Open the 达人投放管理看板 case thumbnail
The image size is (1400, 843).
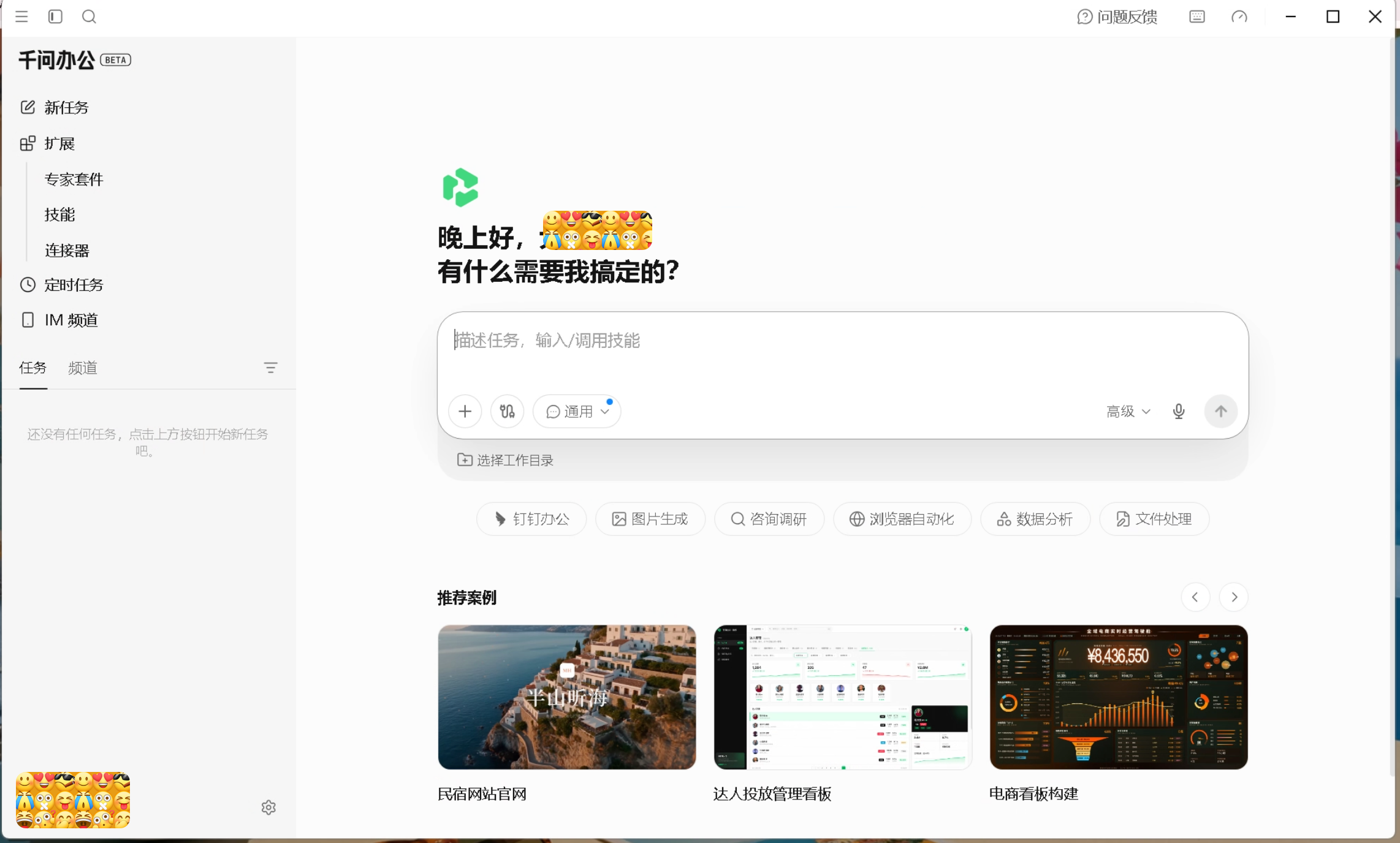tap(843, 697)
